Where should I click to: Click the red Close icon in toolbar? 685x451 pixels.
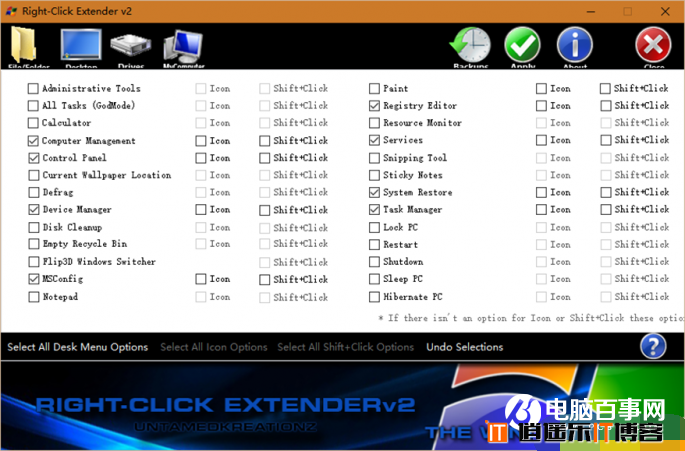pyautogui.click(x=654, y=45)
